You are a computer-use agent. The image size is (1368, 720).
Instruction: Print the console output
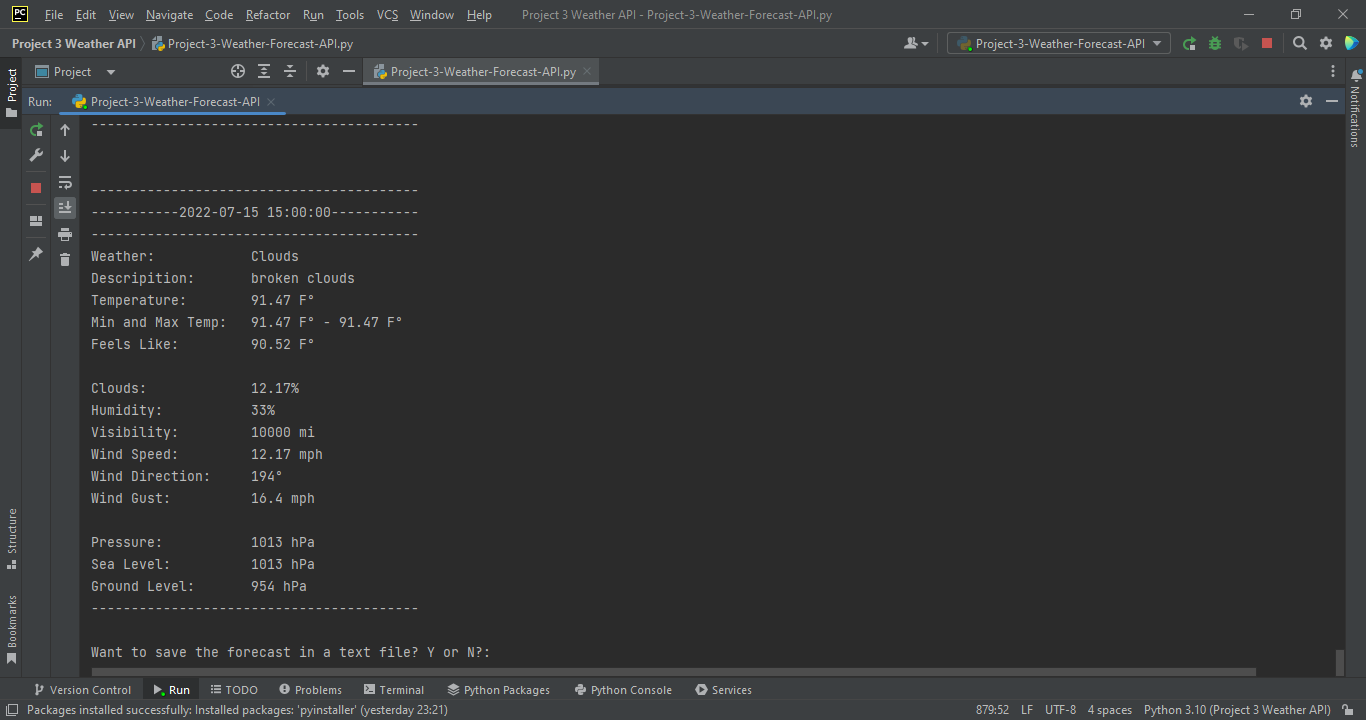coord(65,233)
